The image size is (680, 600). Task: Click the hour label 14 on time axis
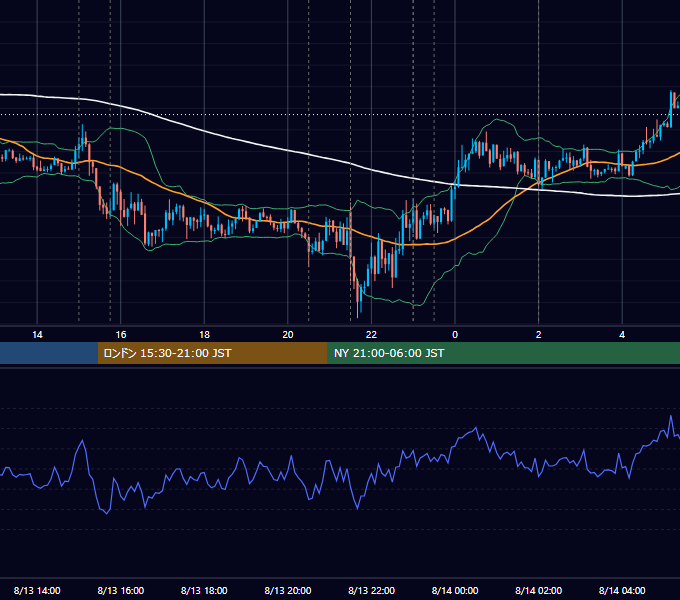point(37,335)
